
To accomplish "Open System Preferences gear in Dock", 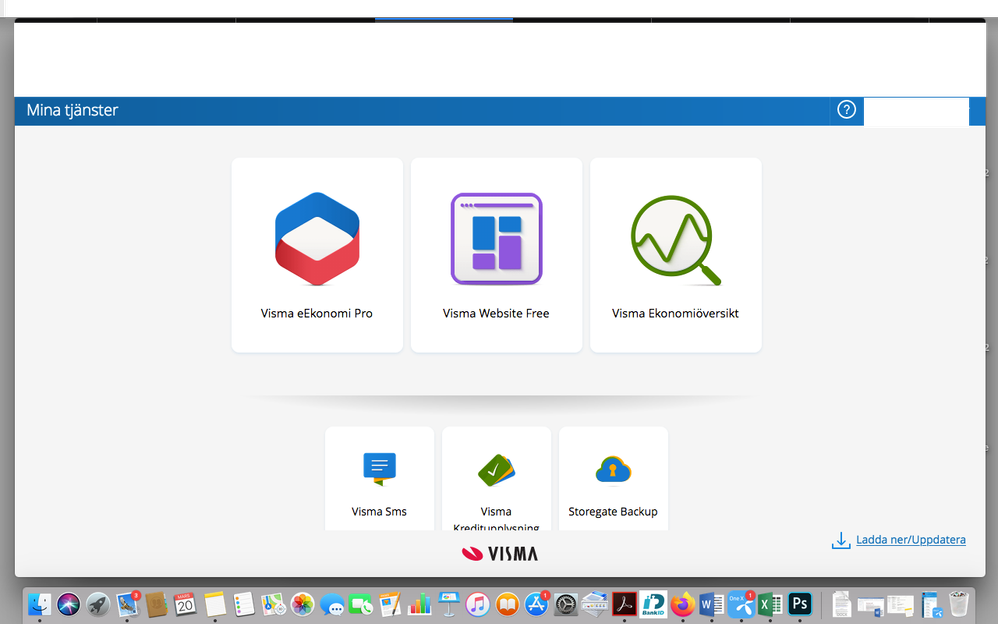I will pos(565,604).
